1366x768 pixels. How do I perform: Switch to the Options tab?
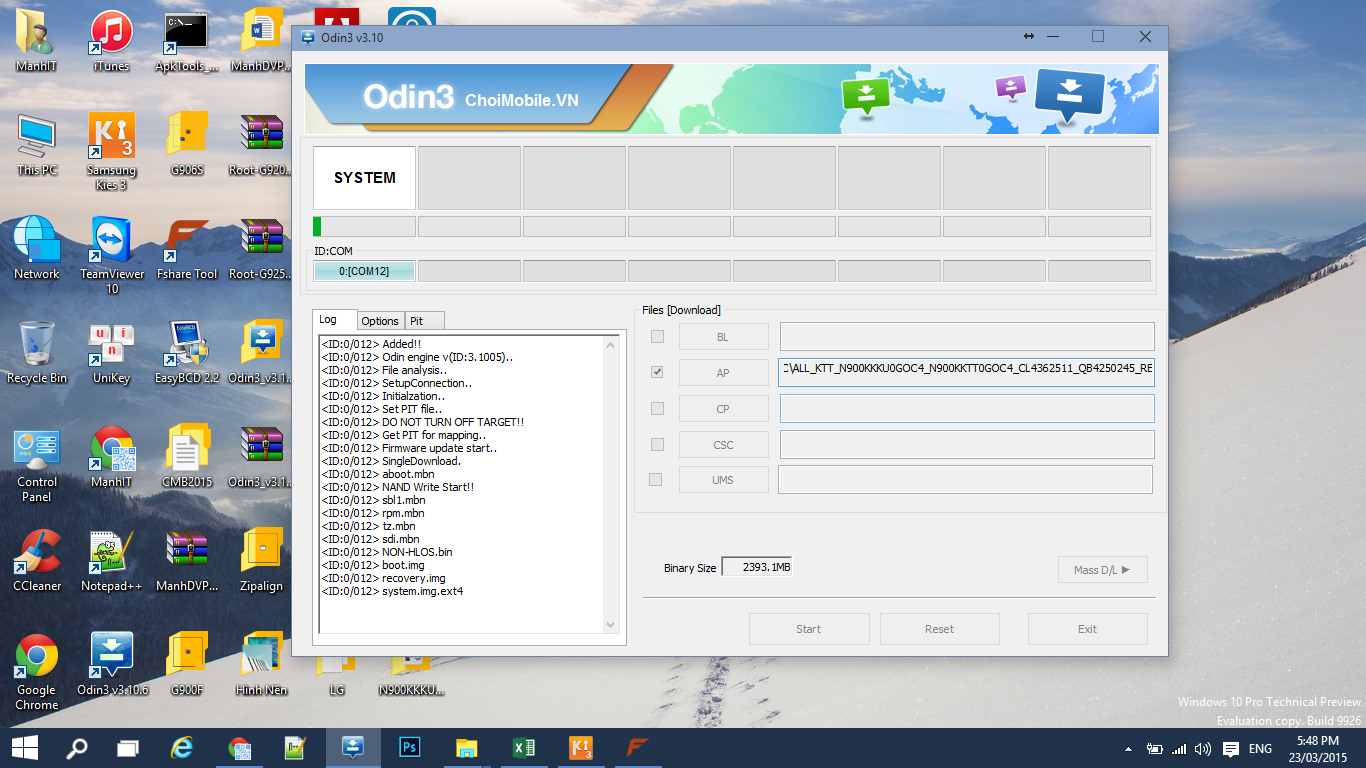(380, 321)
